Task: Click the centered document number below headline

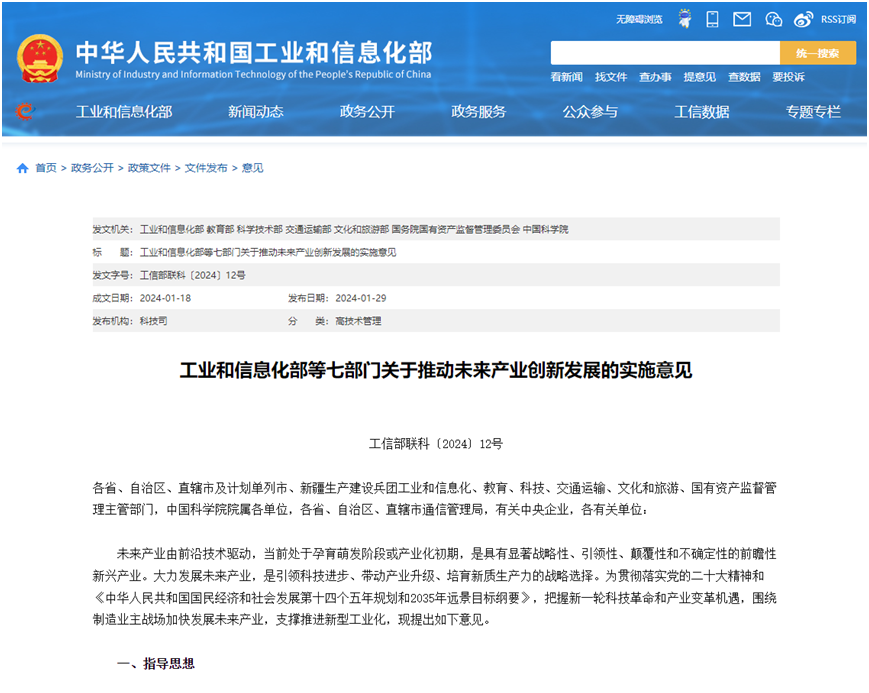Action: tap(436, 444)
